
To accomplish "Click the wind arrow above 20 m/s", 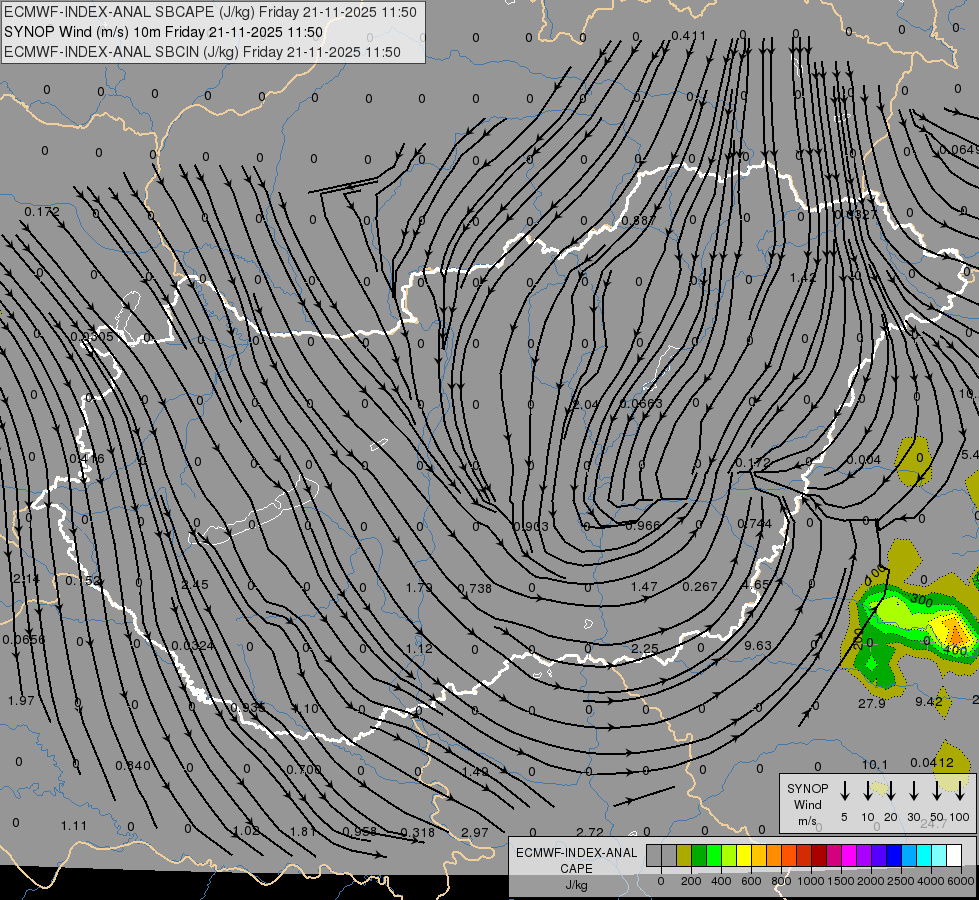I will point(890,791).
